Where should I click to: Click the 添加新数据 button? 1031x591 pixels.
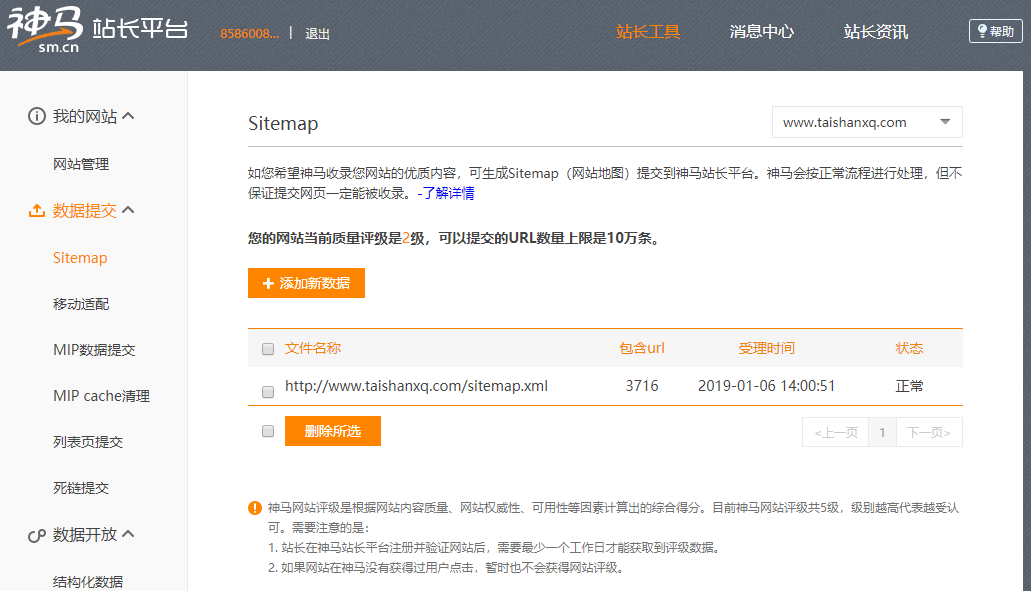click(x=306, y=283)
